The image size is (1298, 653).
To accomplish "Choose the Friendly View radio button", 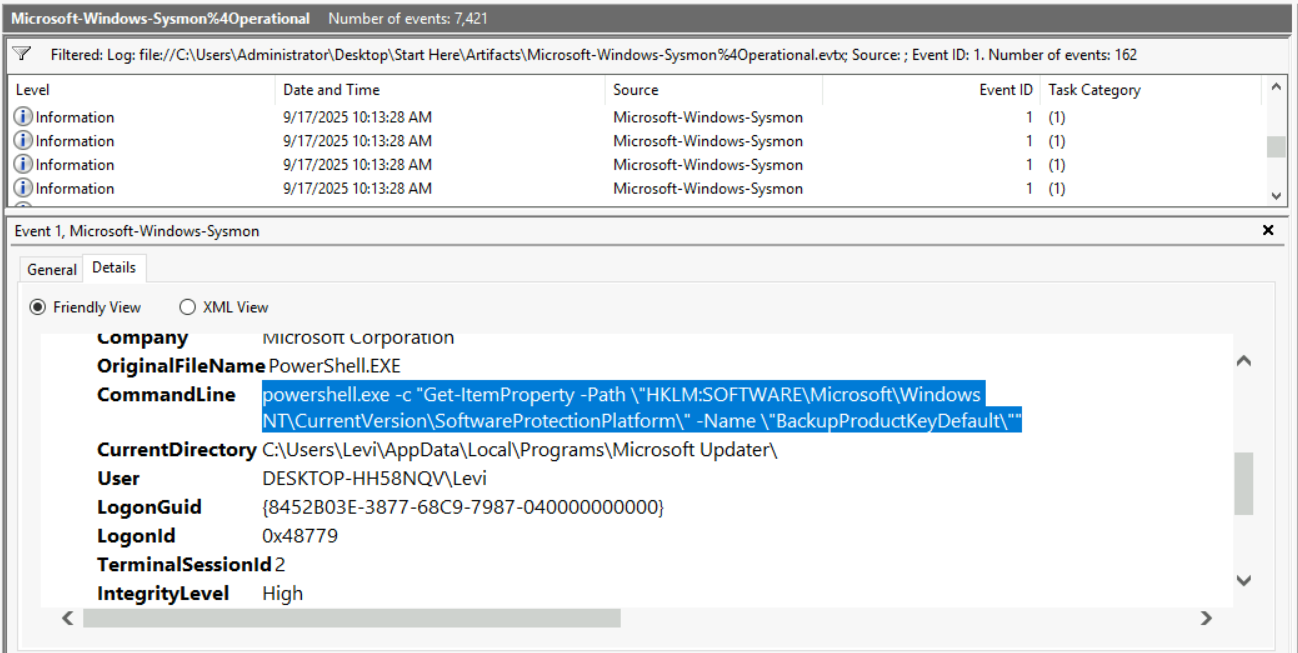I will click(39, 307).
